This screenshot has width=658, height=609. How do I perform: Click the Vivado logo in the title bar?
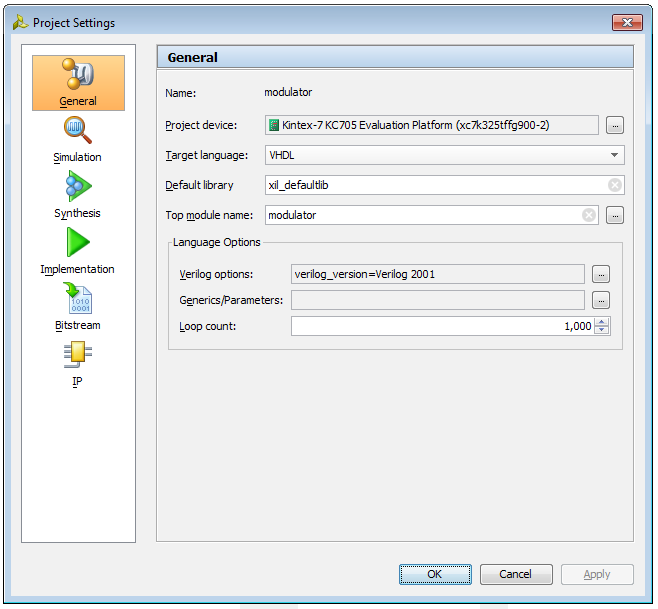click(x=20, y=23)
